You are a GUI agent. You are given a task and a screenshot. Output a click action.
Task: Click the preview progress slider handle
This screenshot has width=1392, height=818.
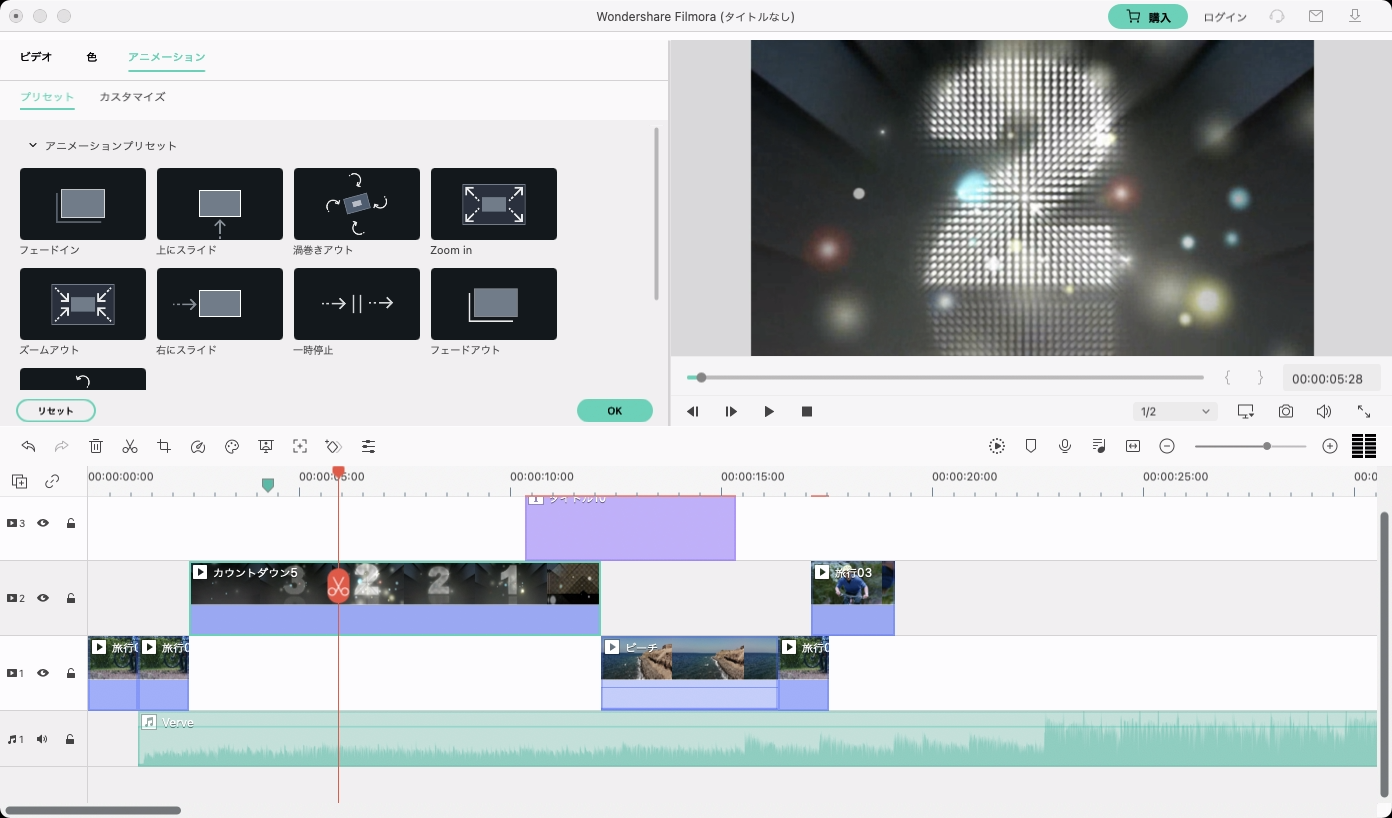701,378
